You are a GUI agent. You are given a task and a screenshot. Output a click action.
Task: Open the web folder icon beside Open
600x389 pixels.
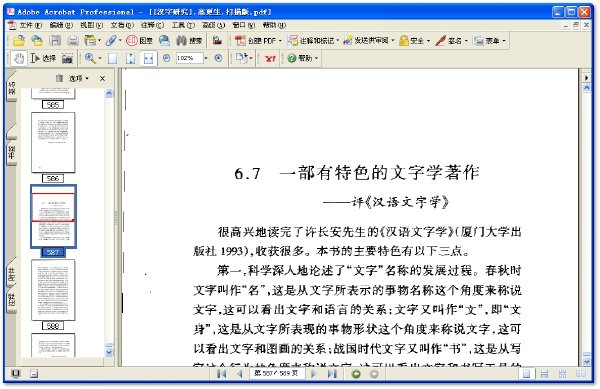(37, 40)
